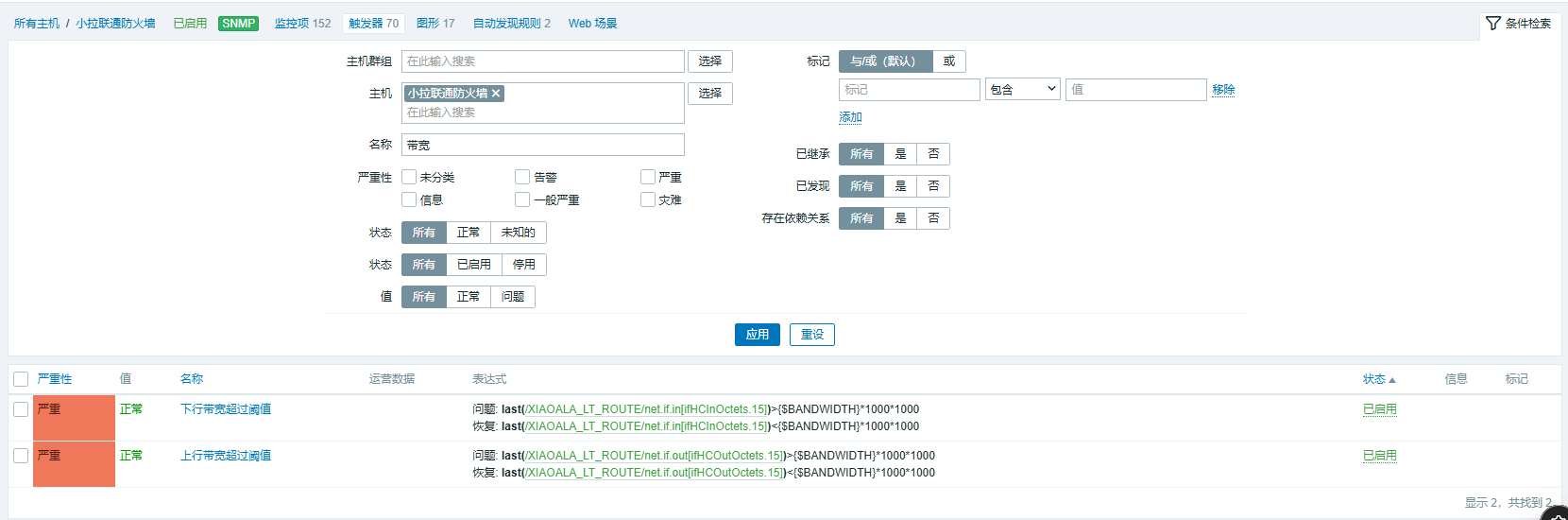Set 已继承 filter to 是
This screenshot has width=1568, height=520.
pyautogui.click(x=900, y=154)
